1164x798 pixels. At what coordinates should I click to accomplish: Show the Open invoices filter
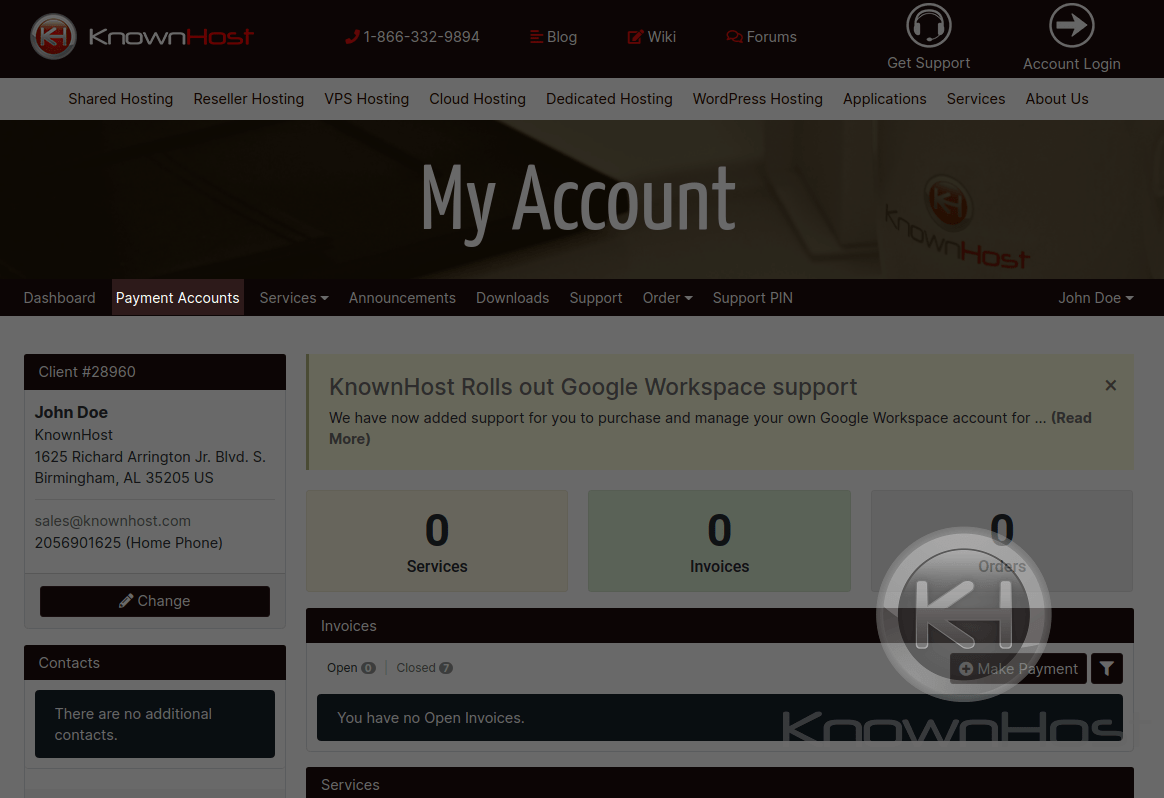click(x=351, y=668)
